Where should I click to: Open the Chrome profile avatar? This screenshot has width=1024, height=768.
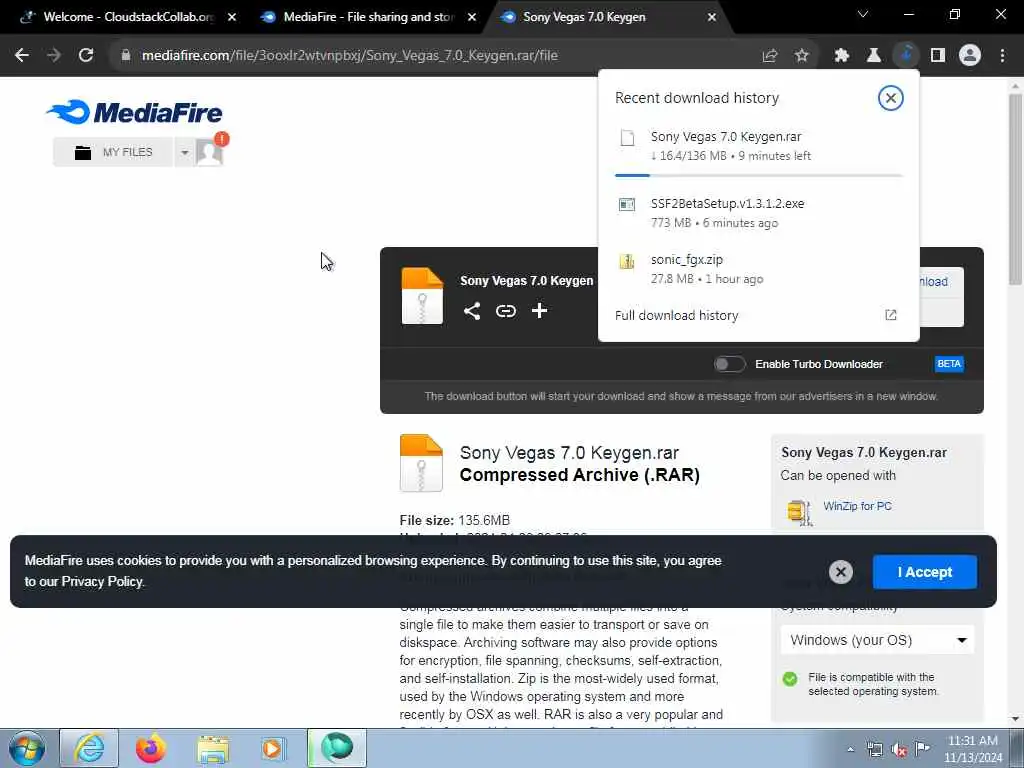pyautogui.click(x=970, y=56)
